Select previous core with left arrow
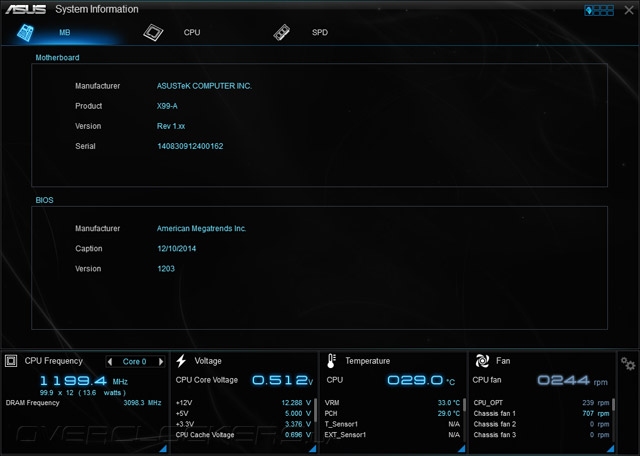The image size is (640, 456). click(x=109, y=361)
